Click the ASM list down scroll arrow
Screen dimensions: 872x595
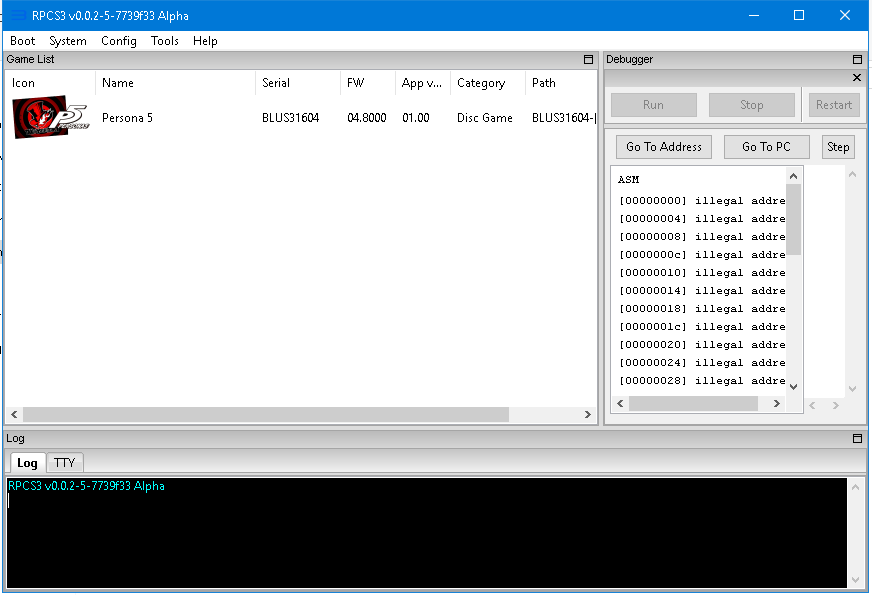tap(794, 387)
